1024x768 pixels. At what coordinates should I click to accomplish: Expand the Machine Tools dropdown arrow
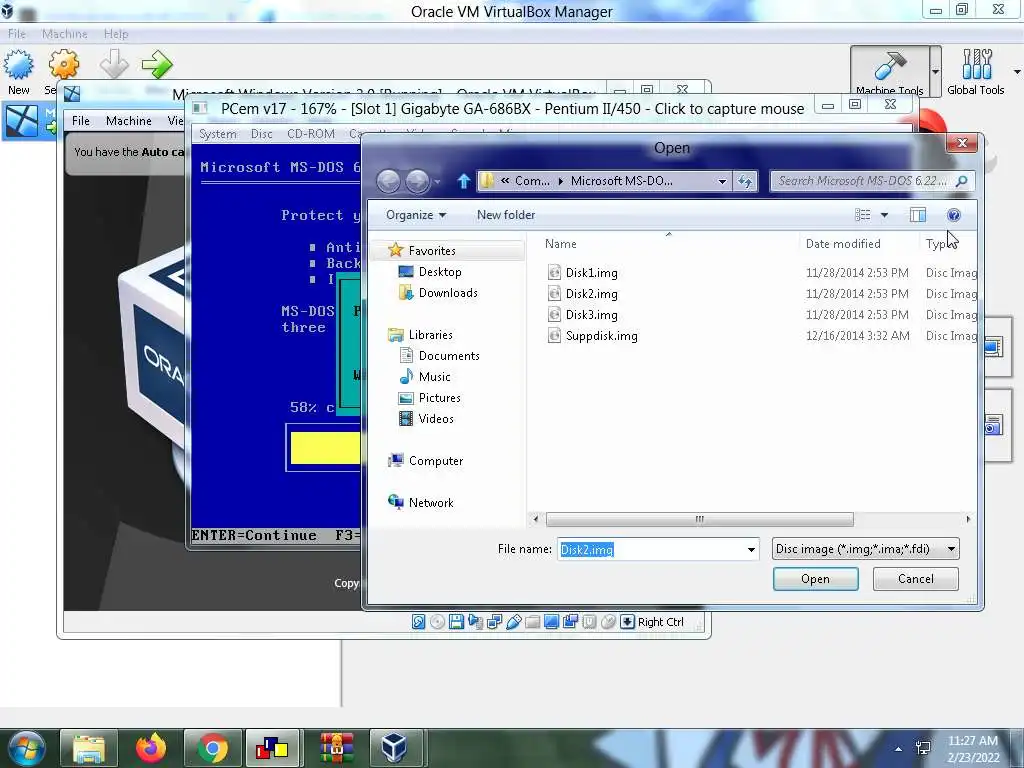click(x=935, y=71)
